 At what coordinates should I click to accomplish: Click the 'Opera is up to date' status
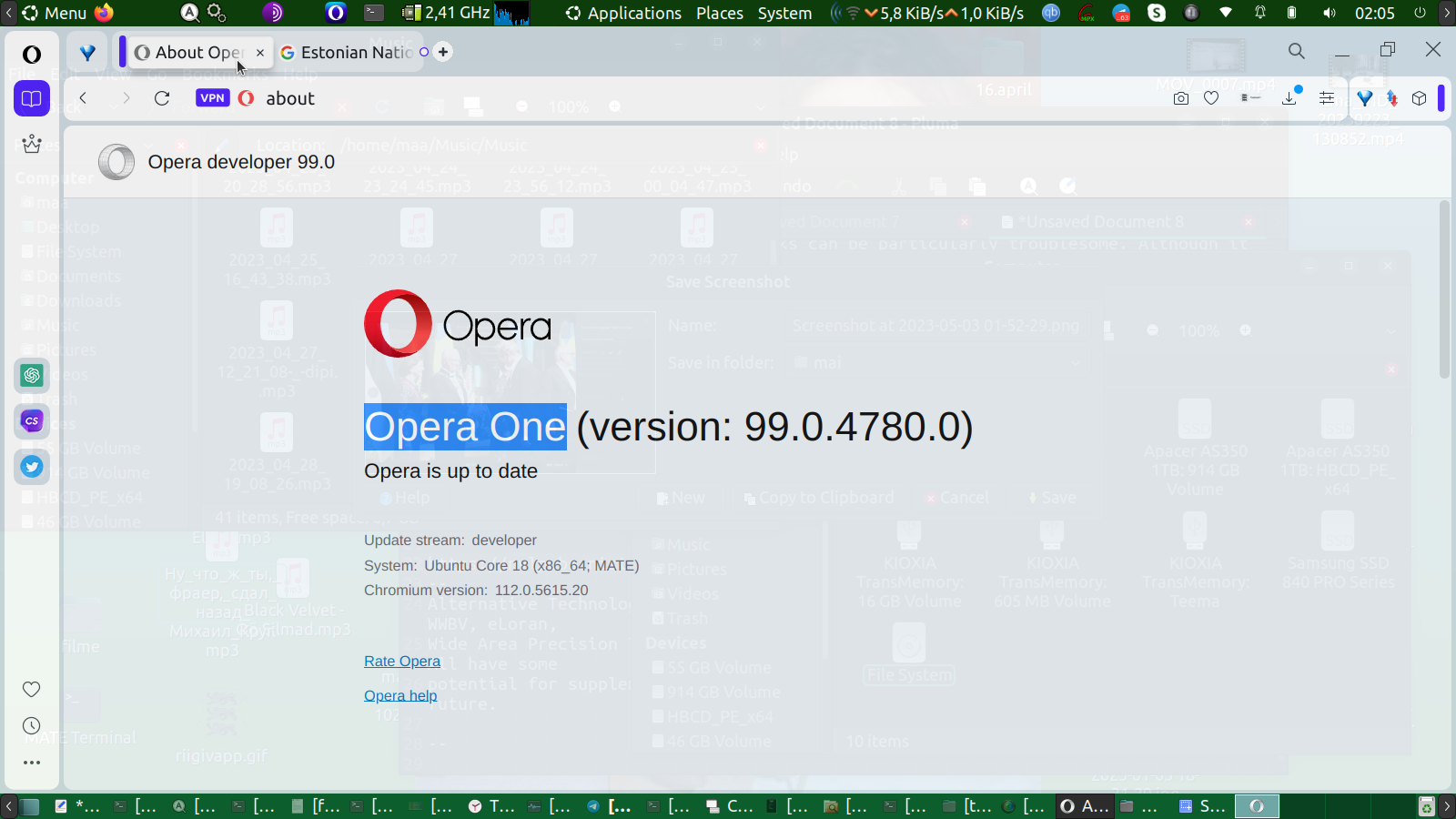(x=450, y=471)
